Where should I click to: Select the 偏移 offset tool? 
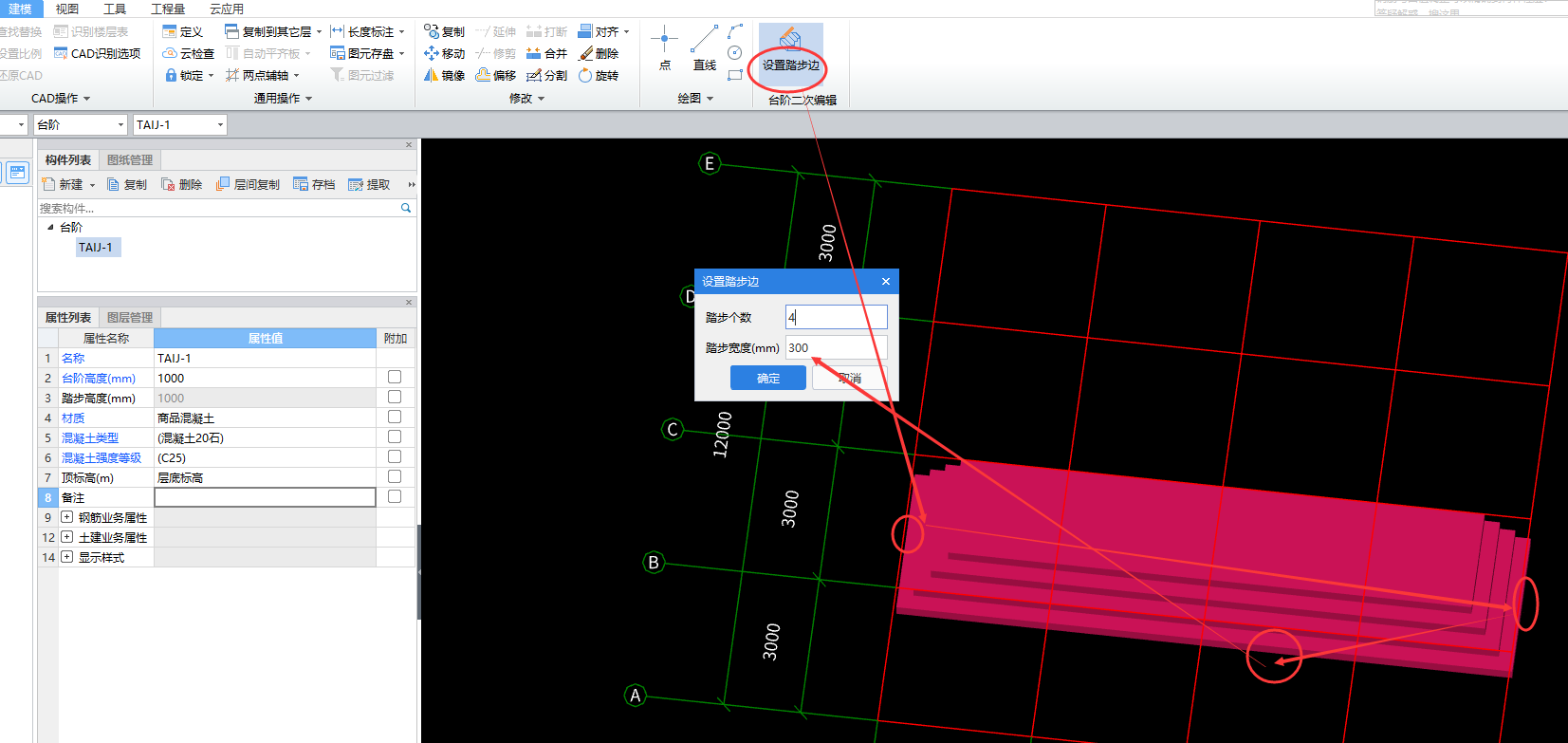[x=495, y=75]
